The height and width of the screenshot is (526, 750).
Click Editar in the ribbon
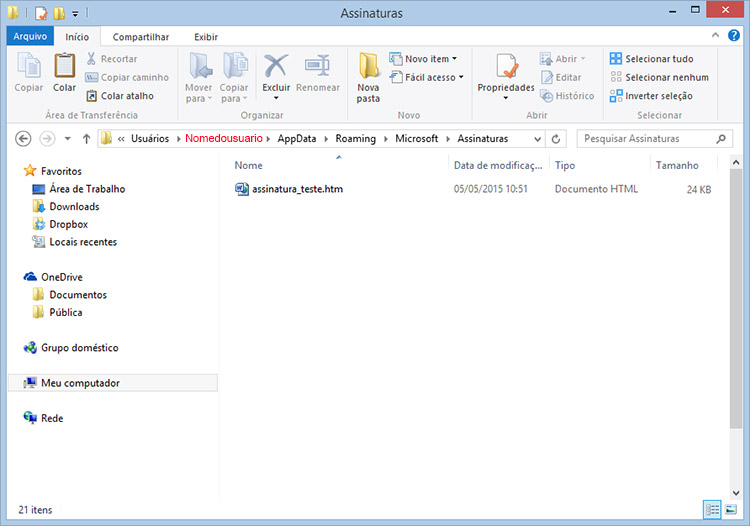pyautogui.click(x=561, y=77)
